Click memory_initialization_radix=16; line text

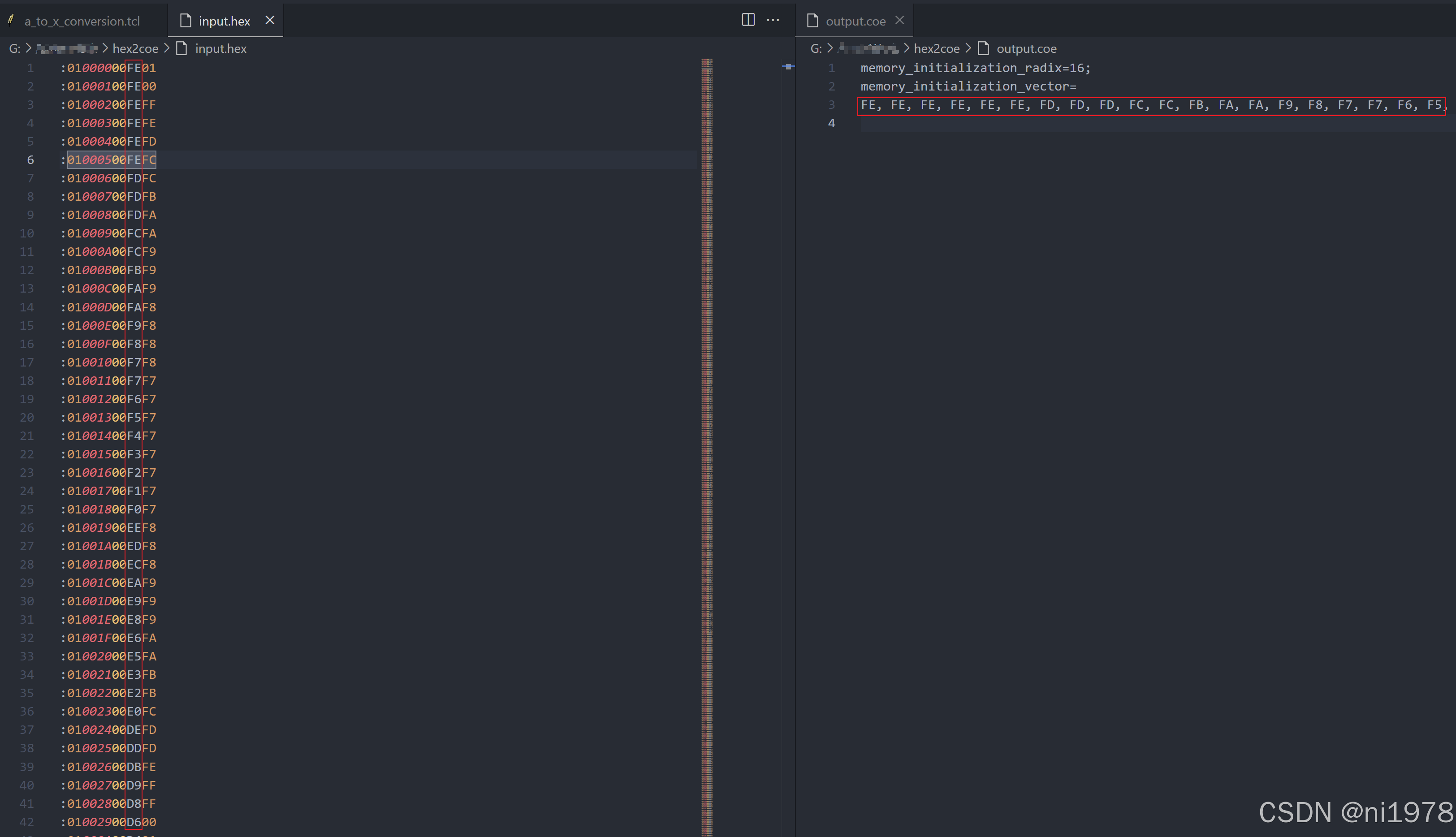coord(975,68)
